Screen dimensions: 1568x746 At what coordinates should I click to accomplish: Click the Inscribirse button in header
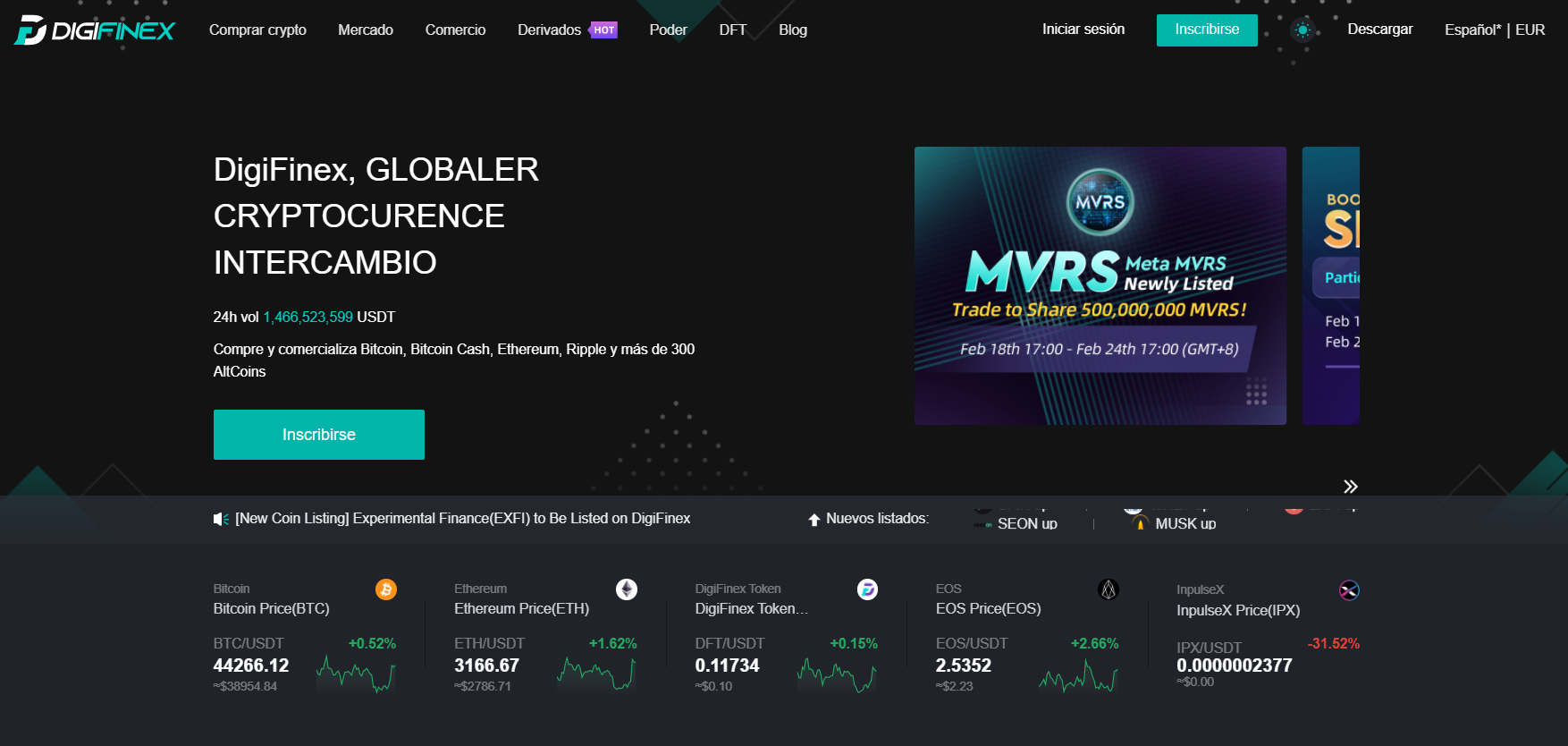coord(1207,30)
